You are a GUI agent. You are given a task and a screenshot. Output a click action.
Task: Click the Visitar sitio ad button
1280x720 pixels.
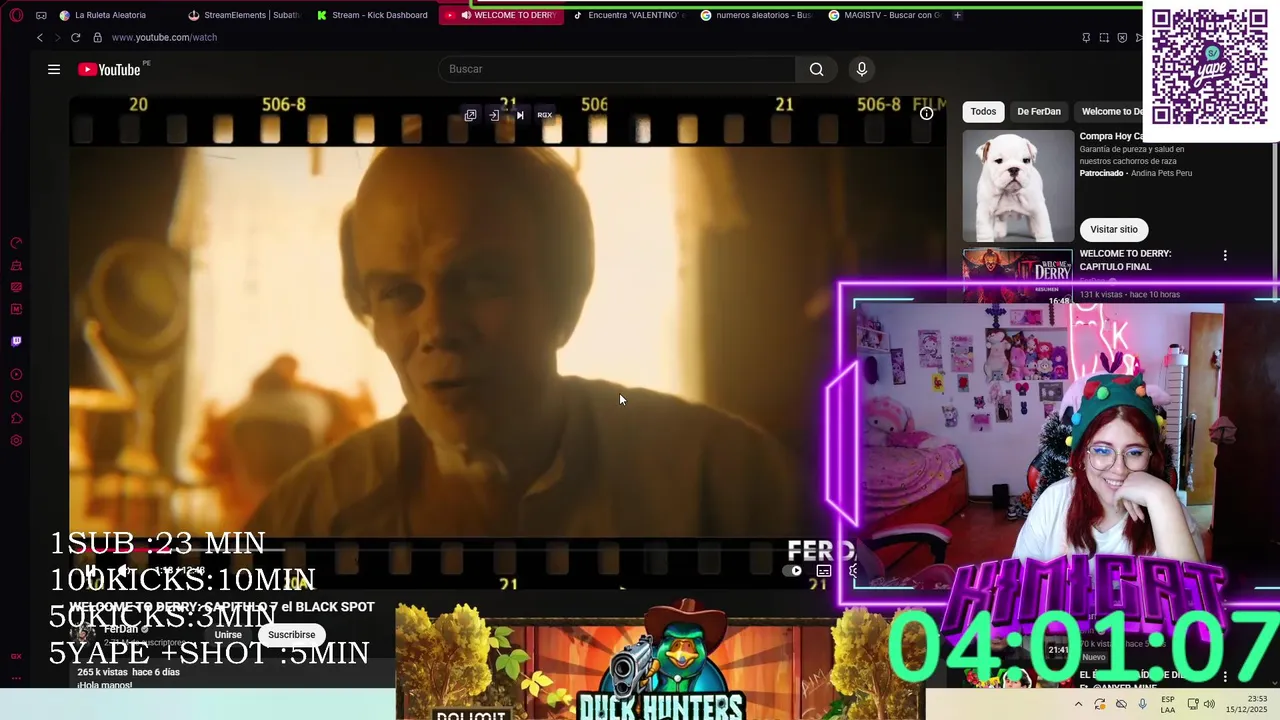click(x=1114, y=229)
